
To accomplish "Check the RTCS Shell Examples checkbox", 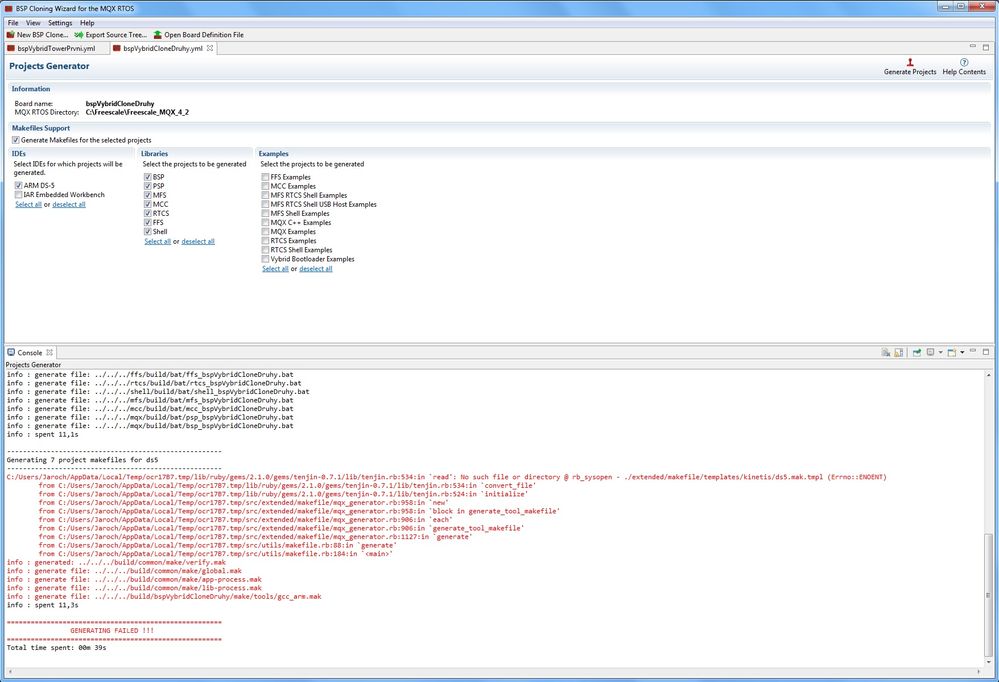I will coord(265,250).
